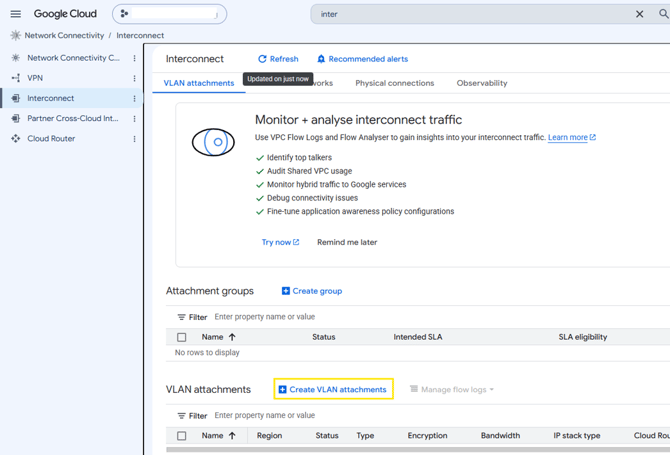The height and width of the screenshot is (455, 670).
Task: Open the hamburger navigation menu
Action: pos(16,14)
